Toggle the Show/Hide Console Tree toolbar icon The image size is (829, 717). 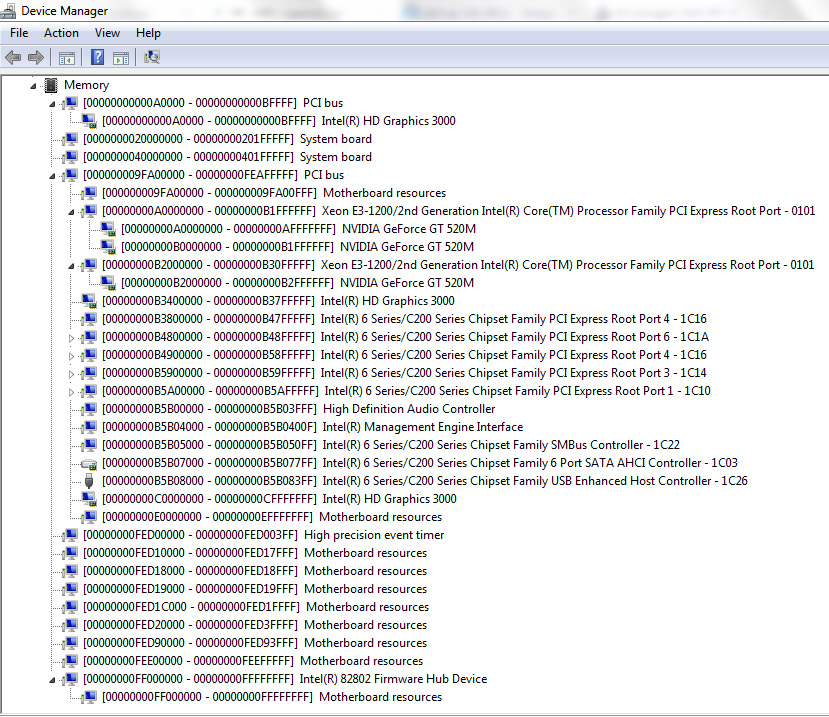click(x=67, y=58)
